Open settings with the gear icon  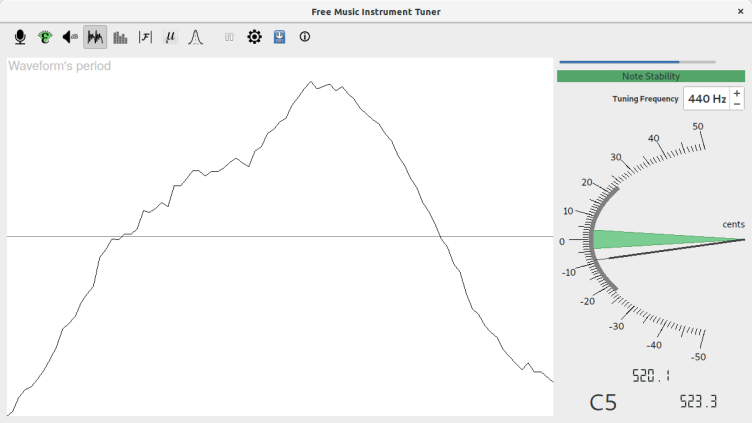(x=254, y=37)
